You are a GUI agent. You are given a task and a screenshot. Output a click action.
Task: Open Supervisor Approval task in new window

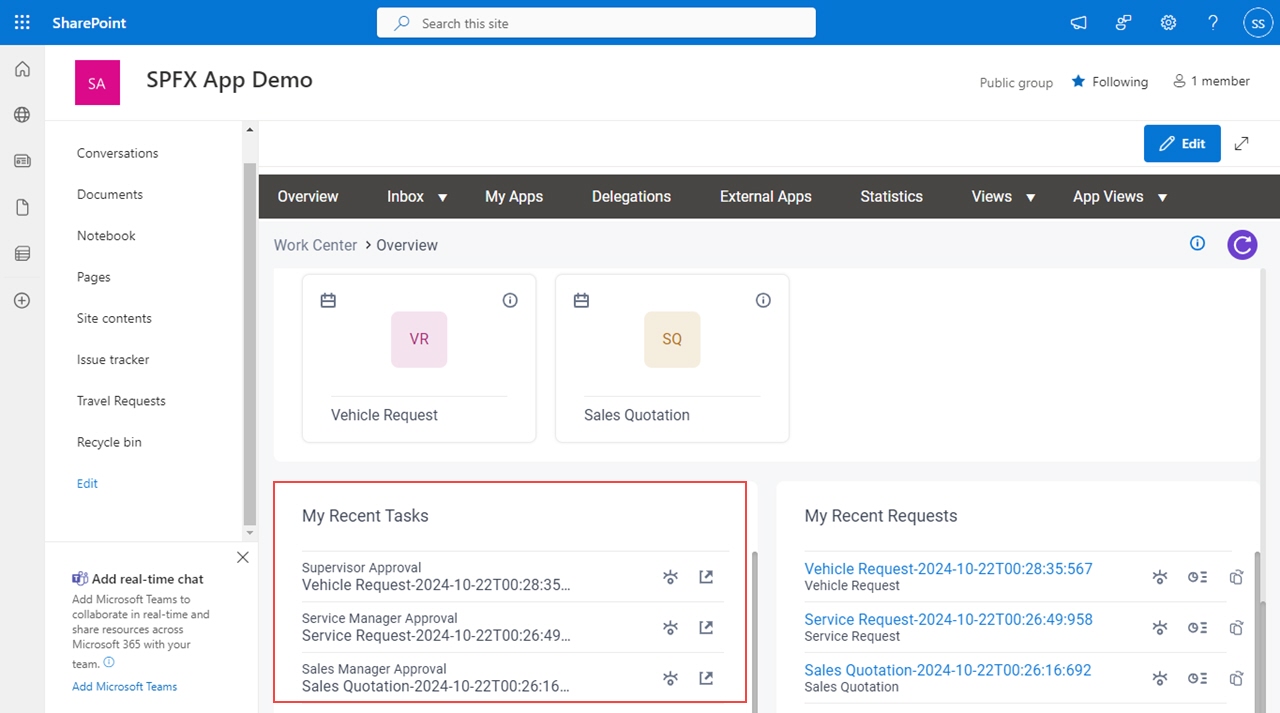tap(706, 577)
